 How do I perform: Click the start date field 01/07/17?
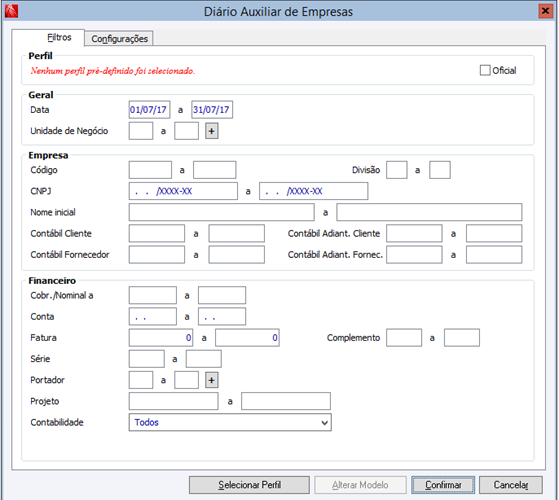click(149, 110)
